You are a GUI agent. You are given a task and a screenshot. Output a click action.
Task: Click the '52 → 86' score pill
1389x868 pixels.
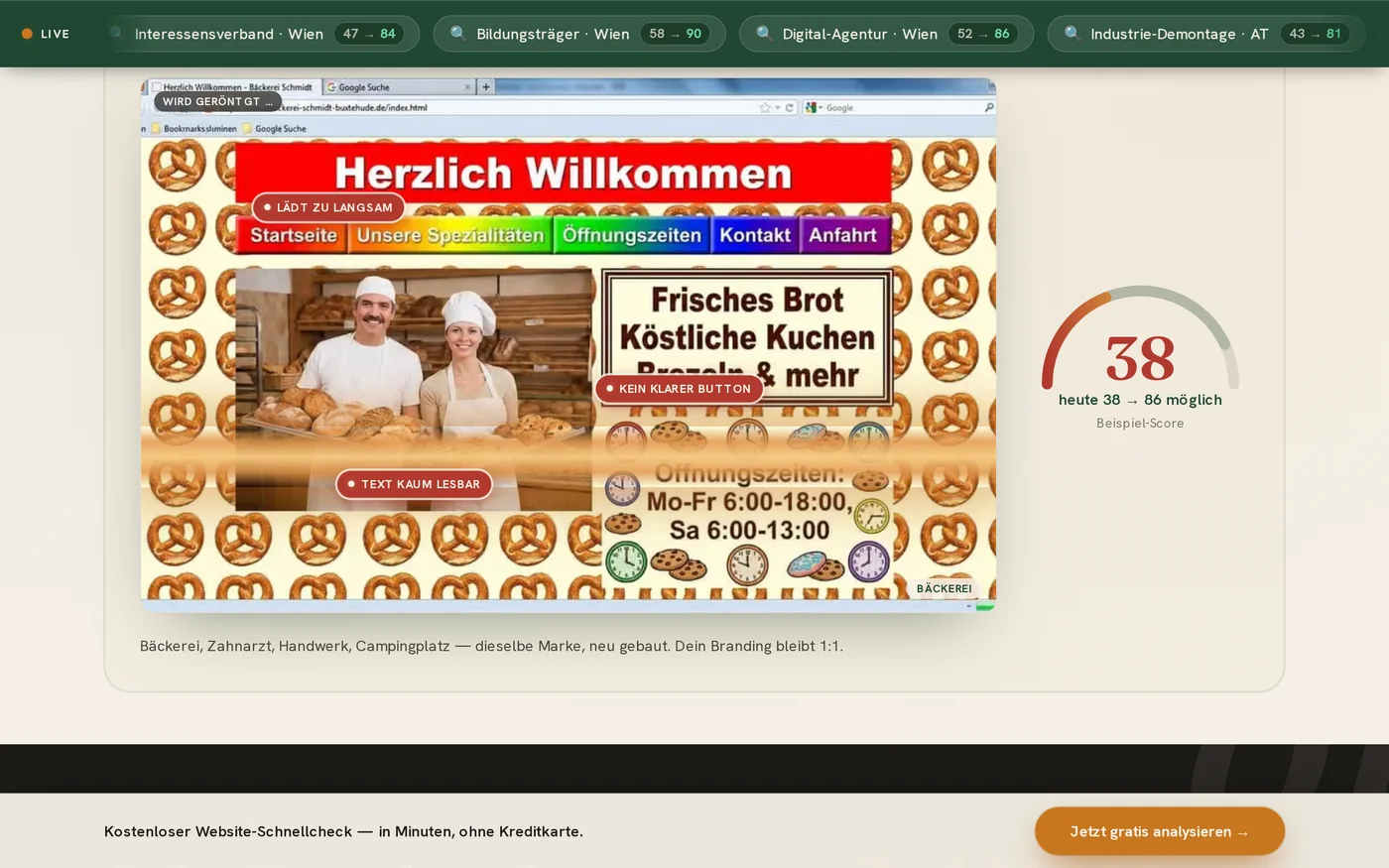pyautogui.click(x=983, y=34)
